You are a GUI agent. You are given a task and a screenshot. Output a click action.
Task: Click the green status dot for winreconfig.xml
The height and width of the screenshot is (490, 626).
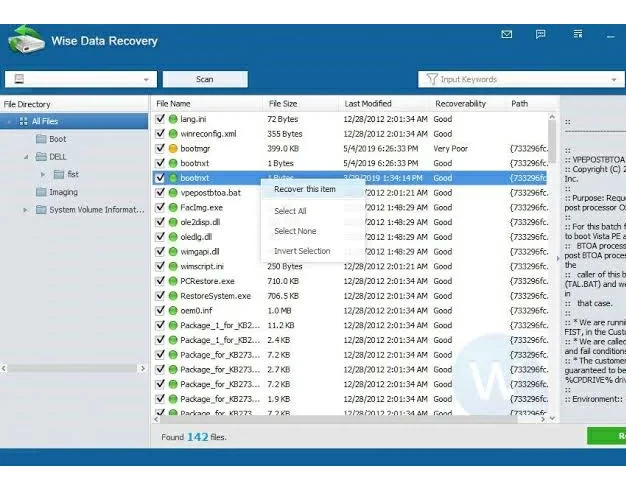tap(173, 134)
